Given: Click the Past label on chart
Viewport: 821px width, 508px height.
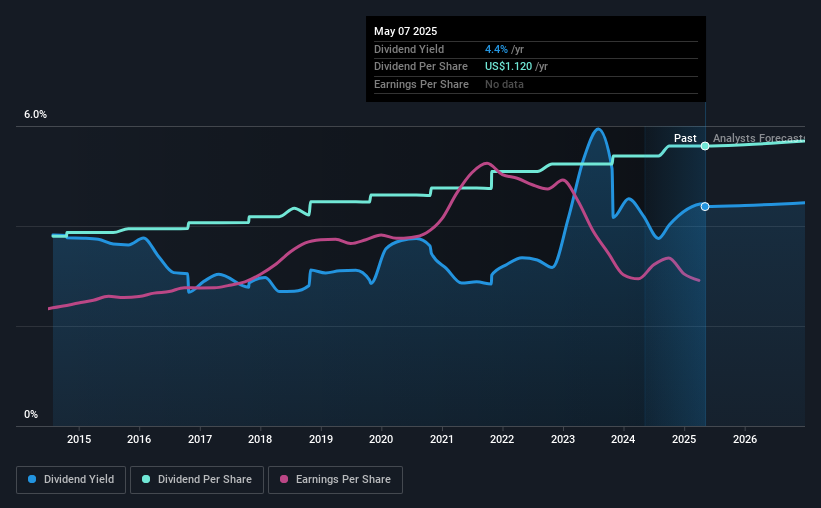Looking at the screenshot, I should click(685, 138).
